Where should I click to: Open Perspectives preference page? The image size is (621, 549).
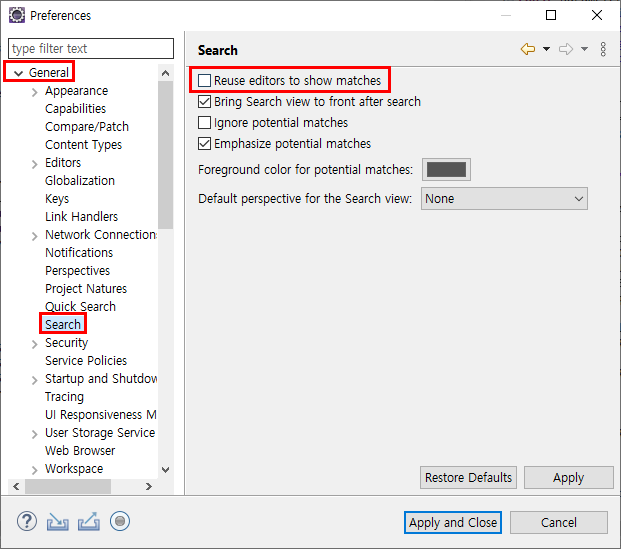tap(77, 271)
